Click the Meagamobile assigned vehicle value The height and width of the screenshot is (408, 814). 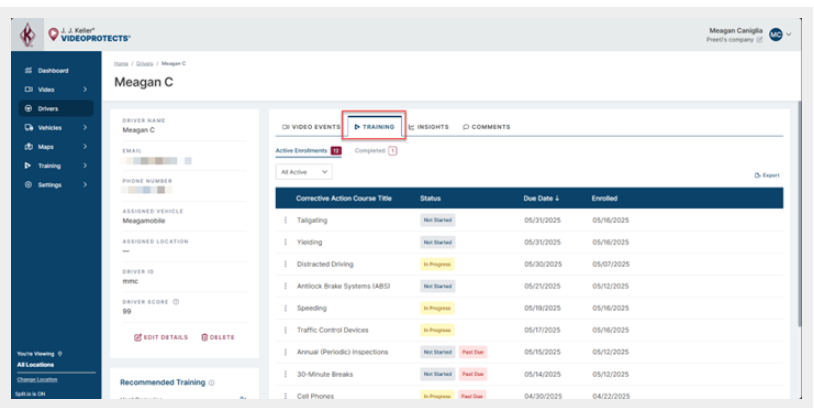coord(144,221)
